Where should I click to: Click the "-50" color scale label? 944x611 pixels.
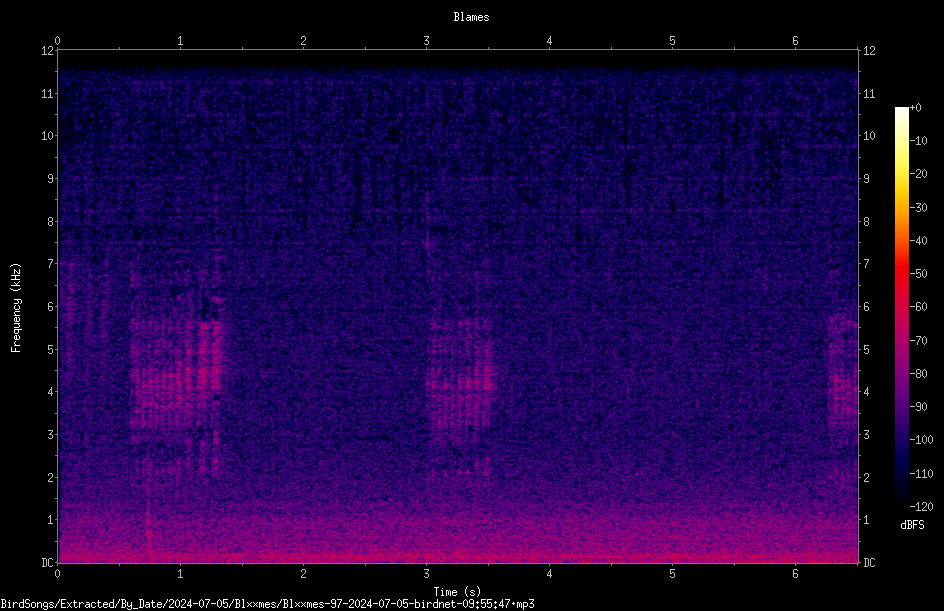coord(918,274)
